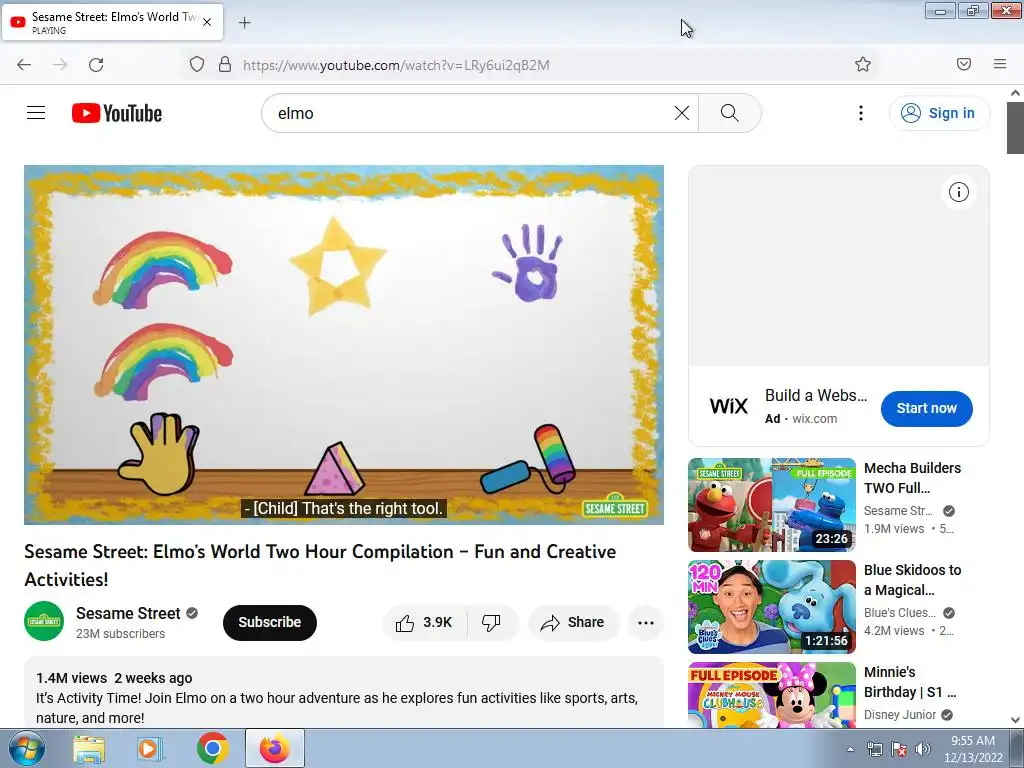Show hidden system tray icons

[850, 749]
